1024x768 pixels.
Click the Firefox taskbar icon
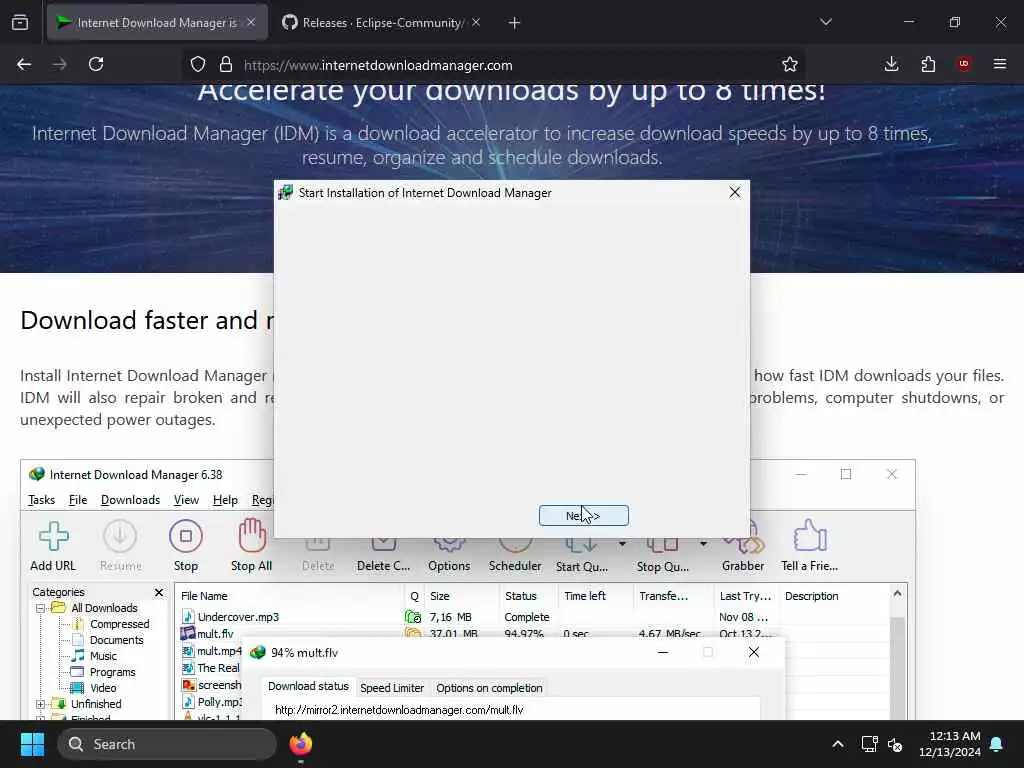tap(300, 744)
